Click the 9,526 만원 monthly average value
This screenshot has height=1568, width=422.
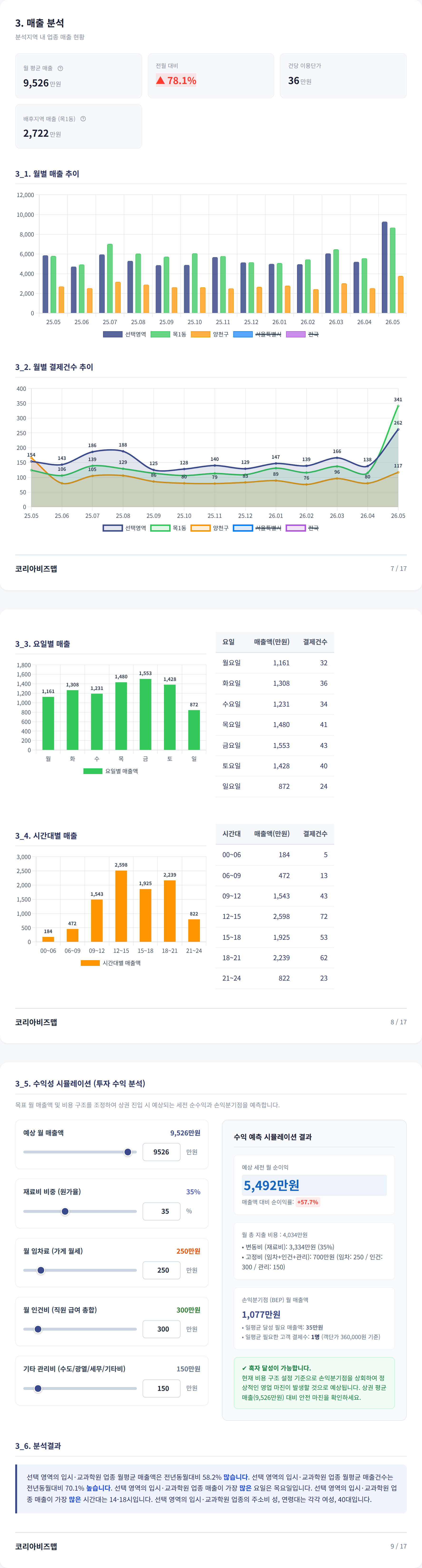(42, 83)
